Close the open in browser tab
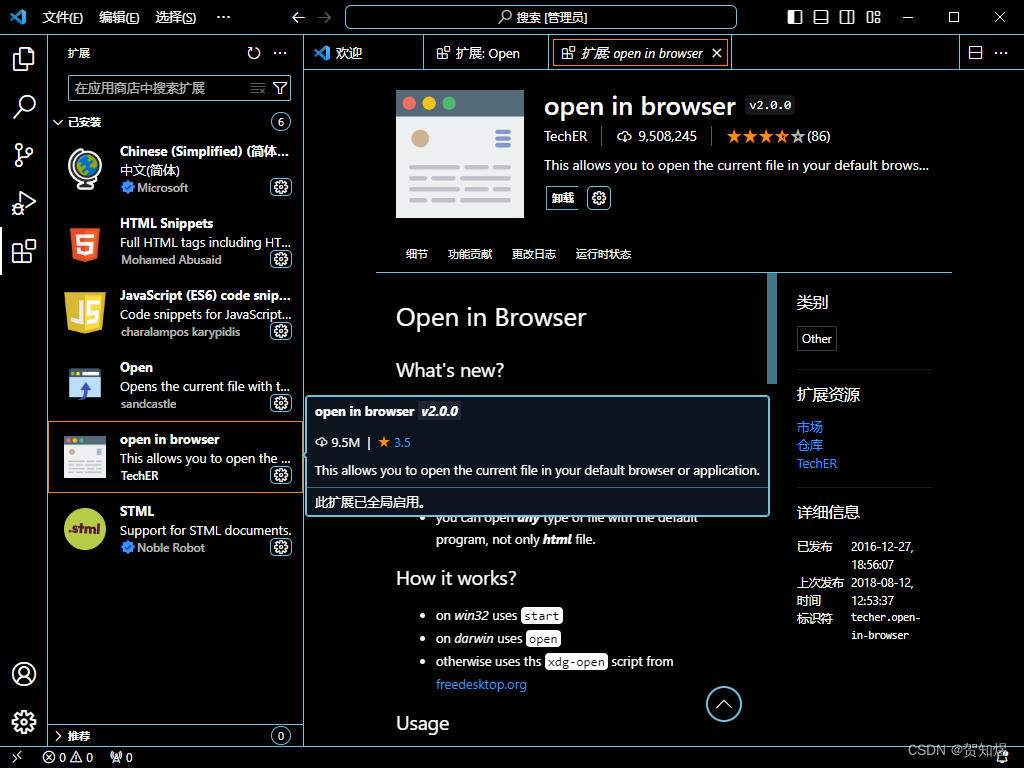Image resolution: width=1024 pixels, height=768 pixels. pyautogui.click(x=716, y=53)
